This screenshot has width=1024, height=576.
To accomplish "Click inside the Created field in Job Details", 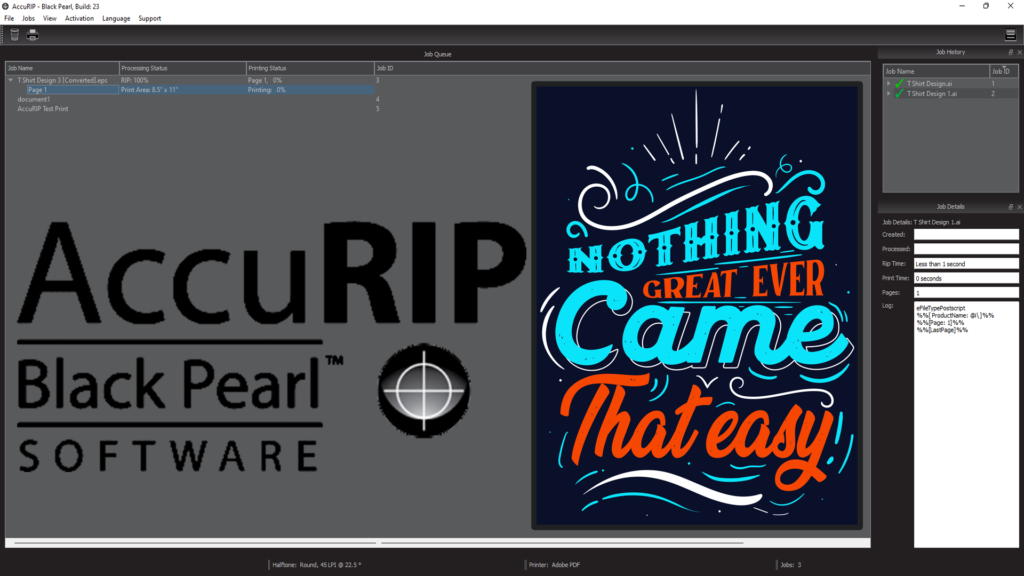I will click(x=967, y=233).
